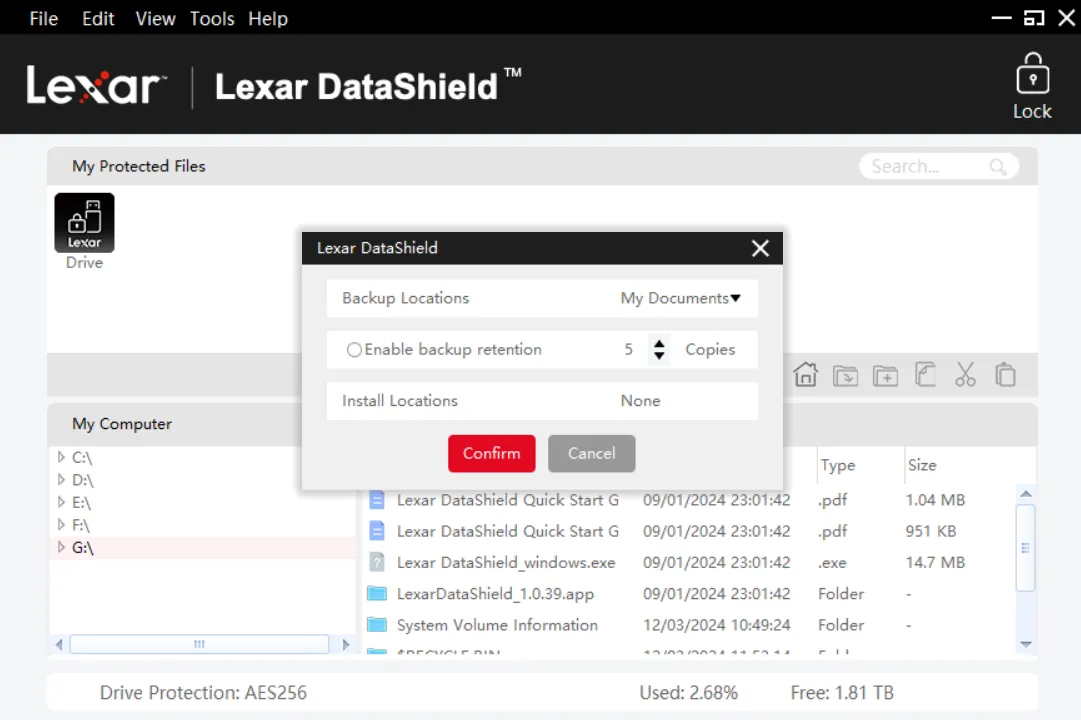Expand the E:\ drive tree node
1081x720 pixels.
coord(61,503)
